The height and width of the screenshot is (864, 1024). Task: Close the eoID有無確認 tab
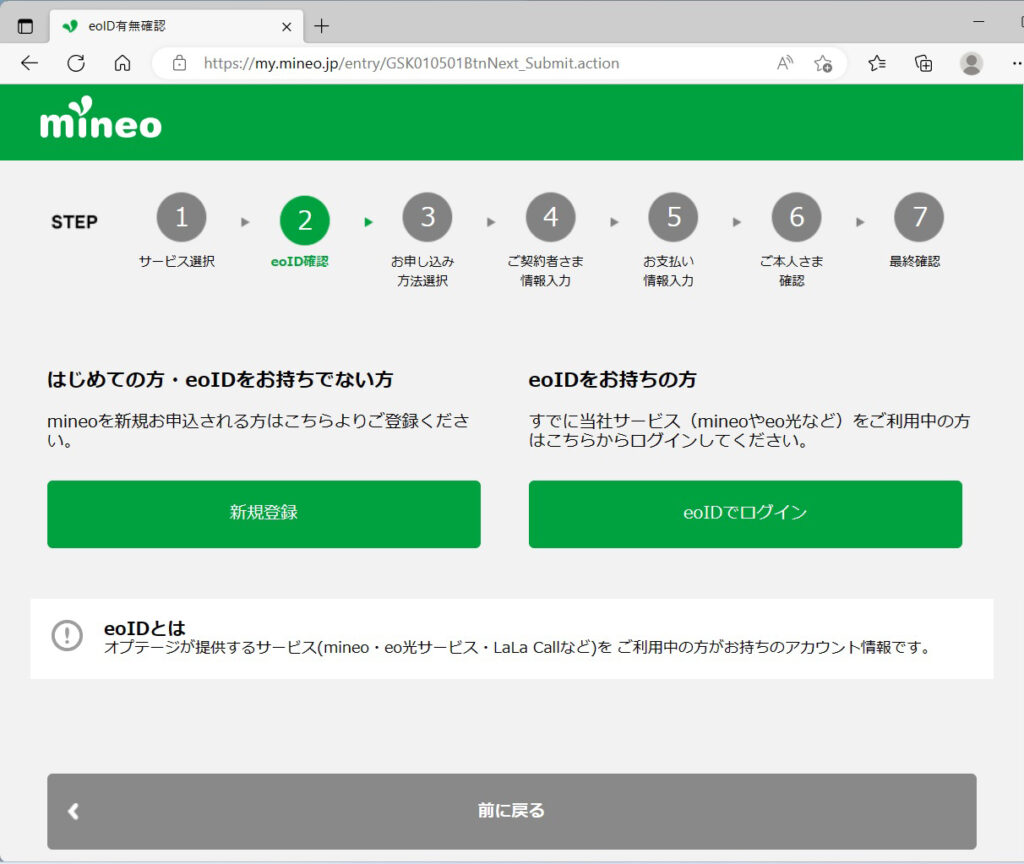tap(286, 27)
